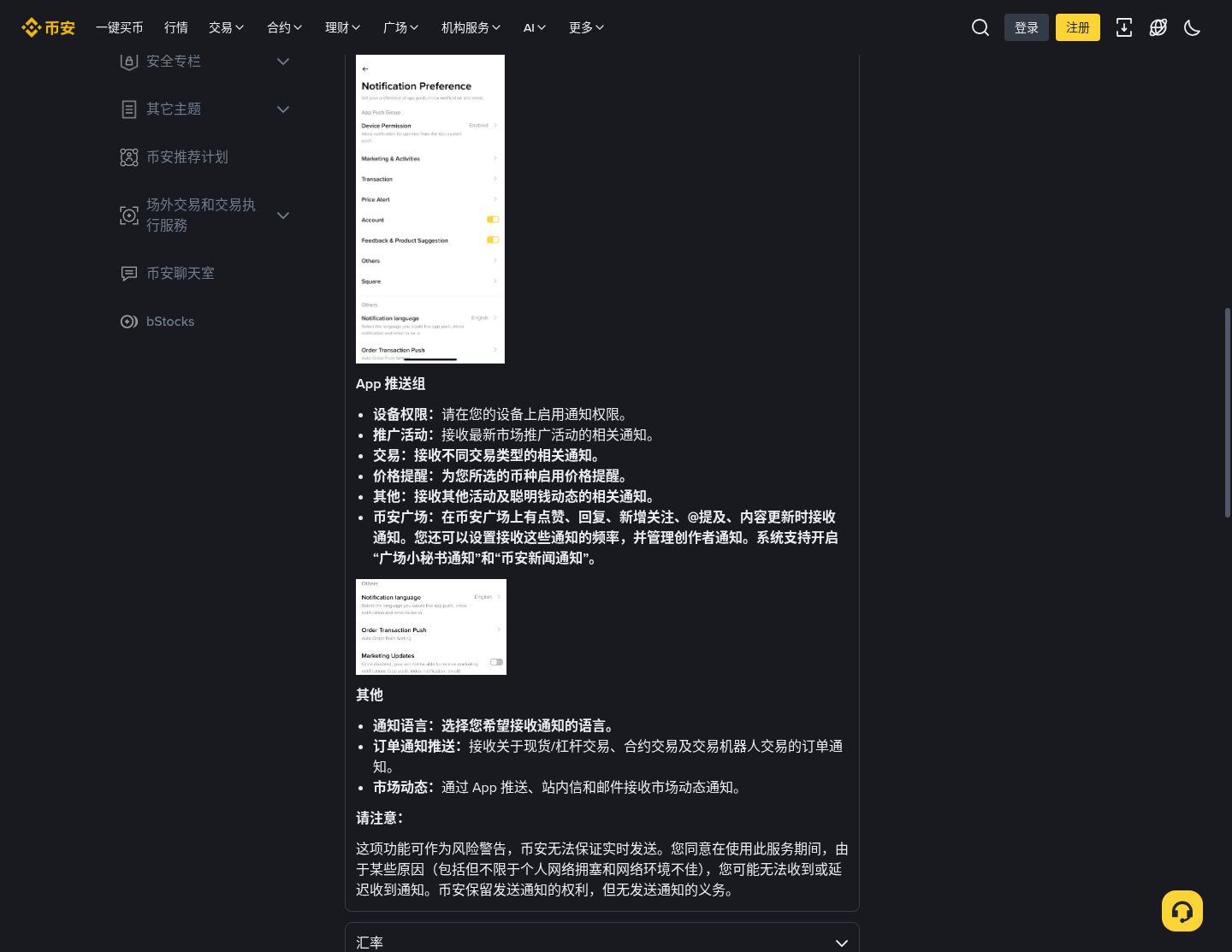Click the 场外交易 sidebar icon
This screenshot has height=952, width=1232.
pos(129,216)
